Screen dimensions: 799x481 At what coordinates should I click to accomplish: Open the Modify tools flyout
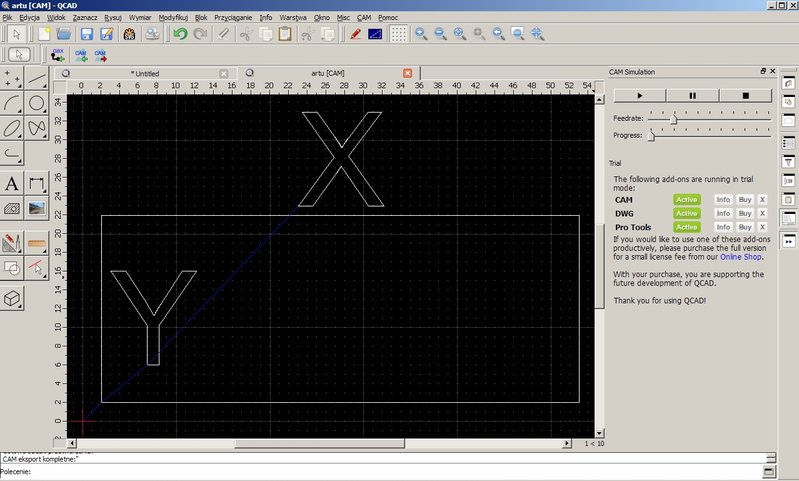pyautogui.click(x=12, y=243)
